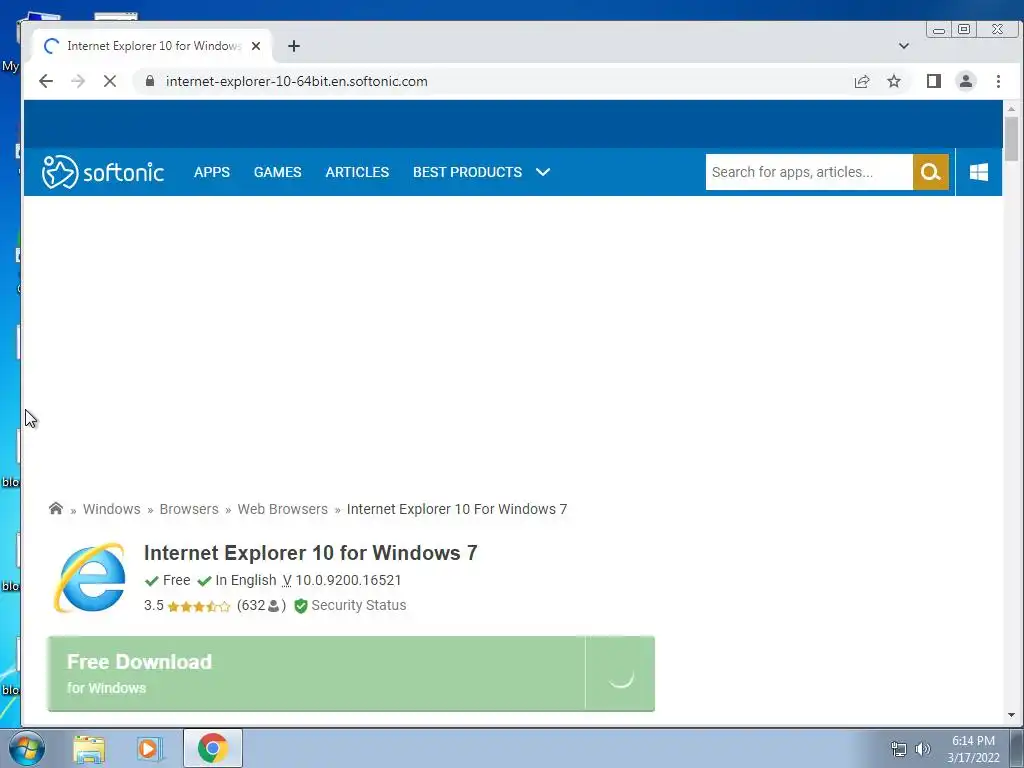This screenshot has height=768, width=1024.
Task: Open Chrome's three-dot menu
Action: click(x=998, y=81)
